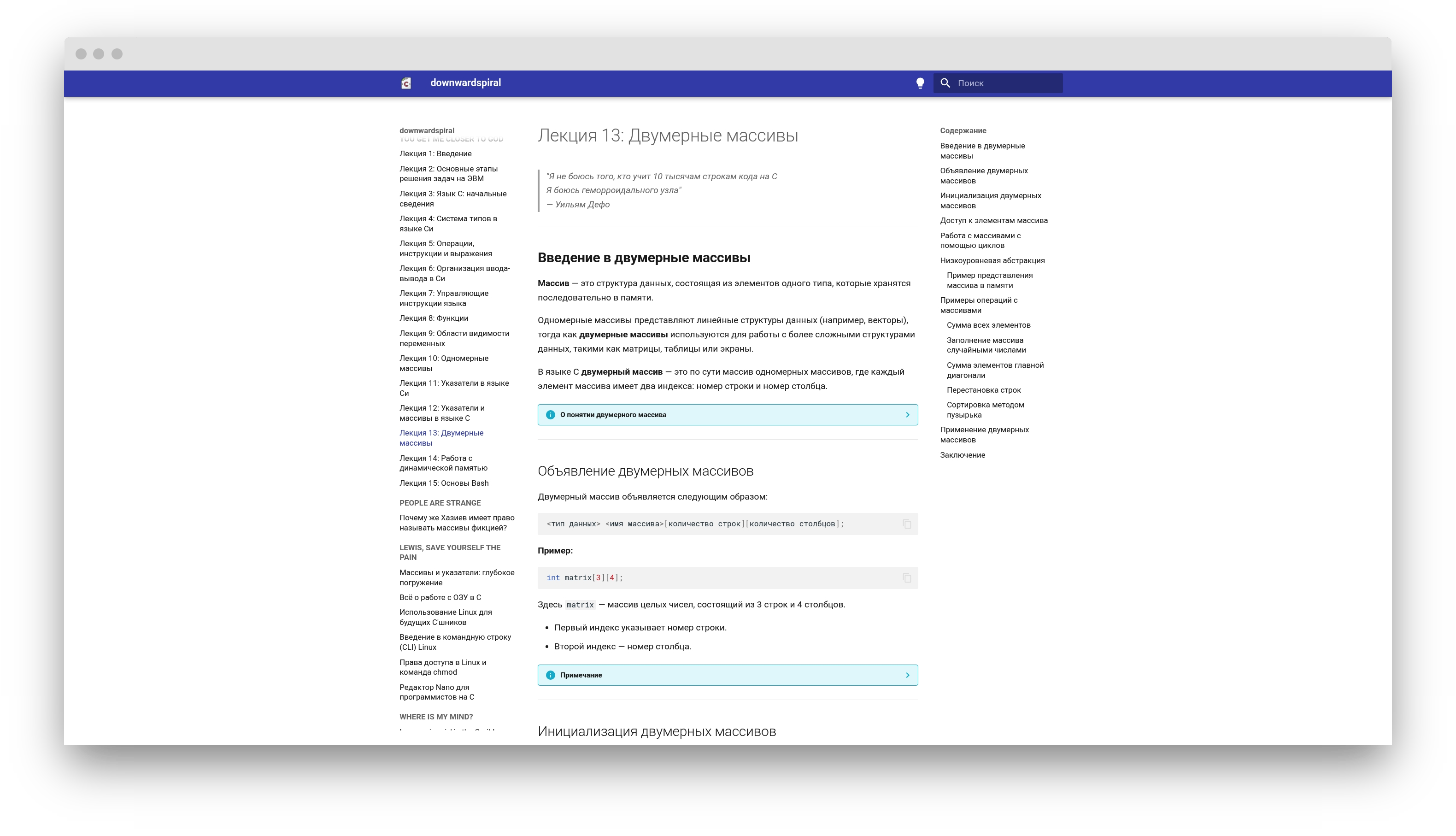This screenshot has width=1456, height=836.
Task: Click info icon in Примечание admonition
Action: [550, 675]
